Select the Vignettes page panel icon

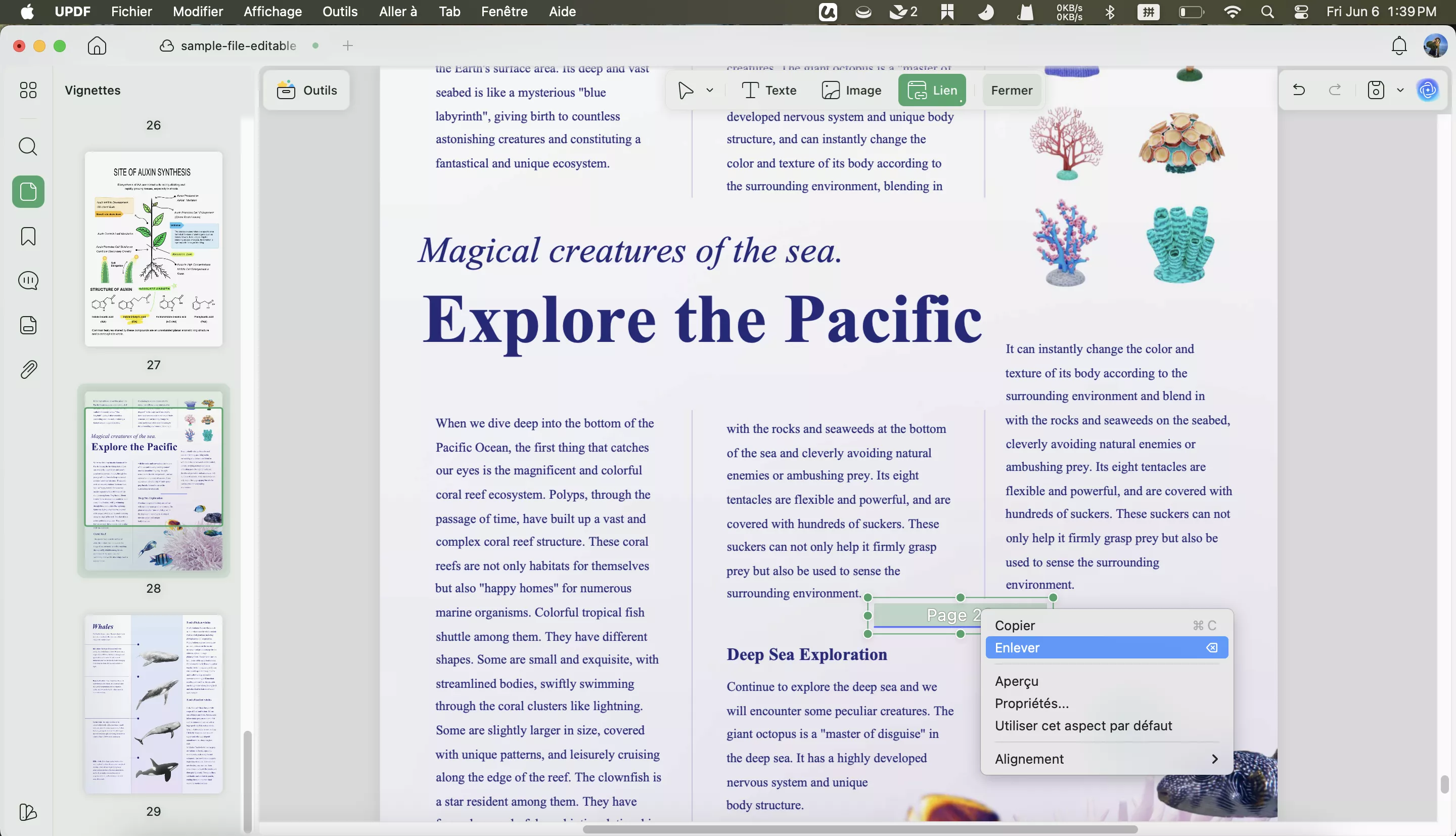click(x=28, y=192)
